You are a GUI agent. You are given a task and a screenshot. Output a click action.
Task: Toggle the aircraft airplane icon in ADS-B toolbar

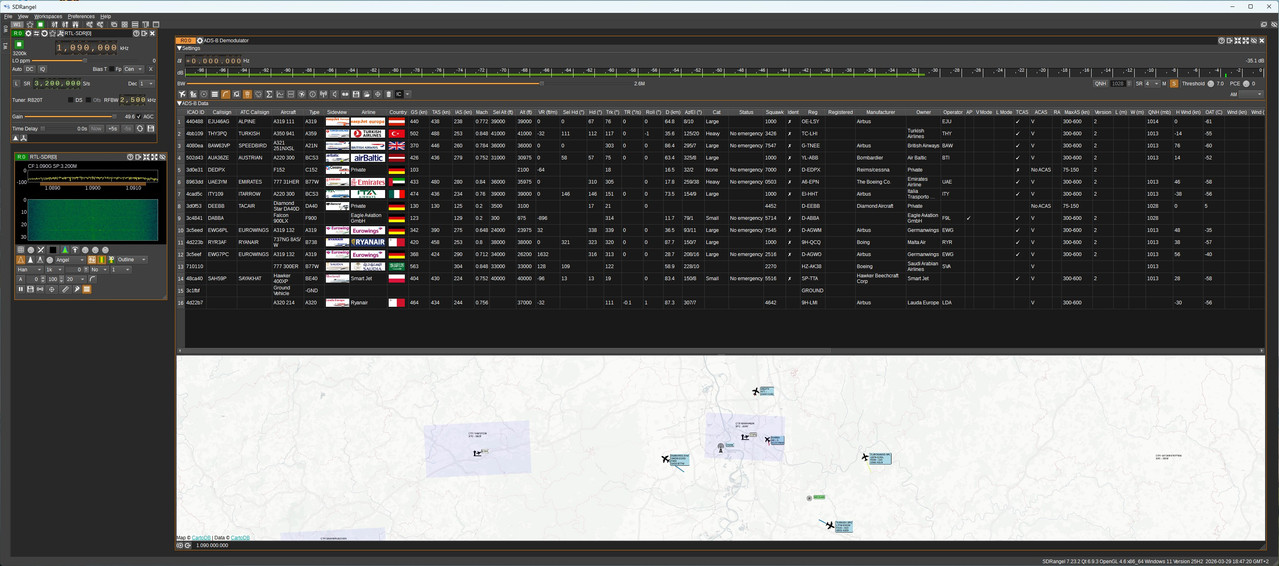182,94
